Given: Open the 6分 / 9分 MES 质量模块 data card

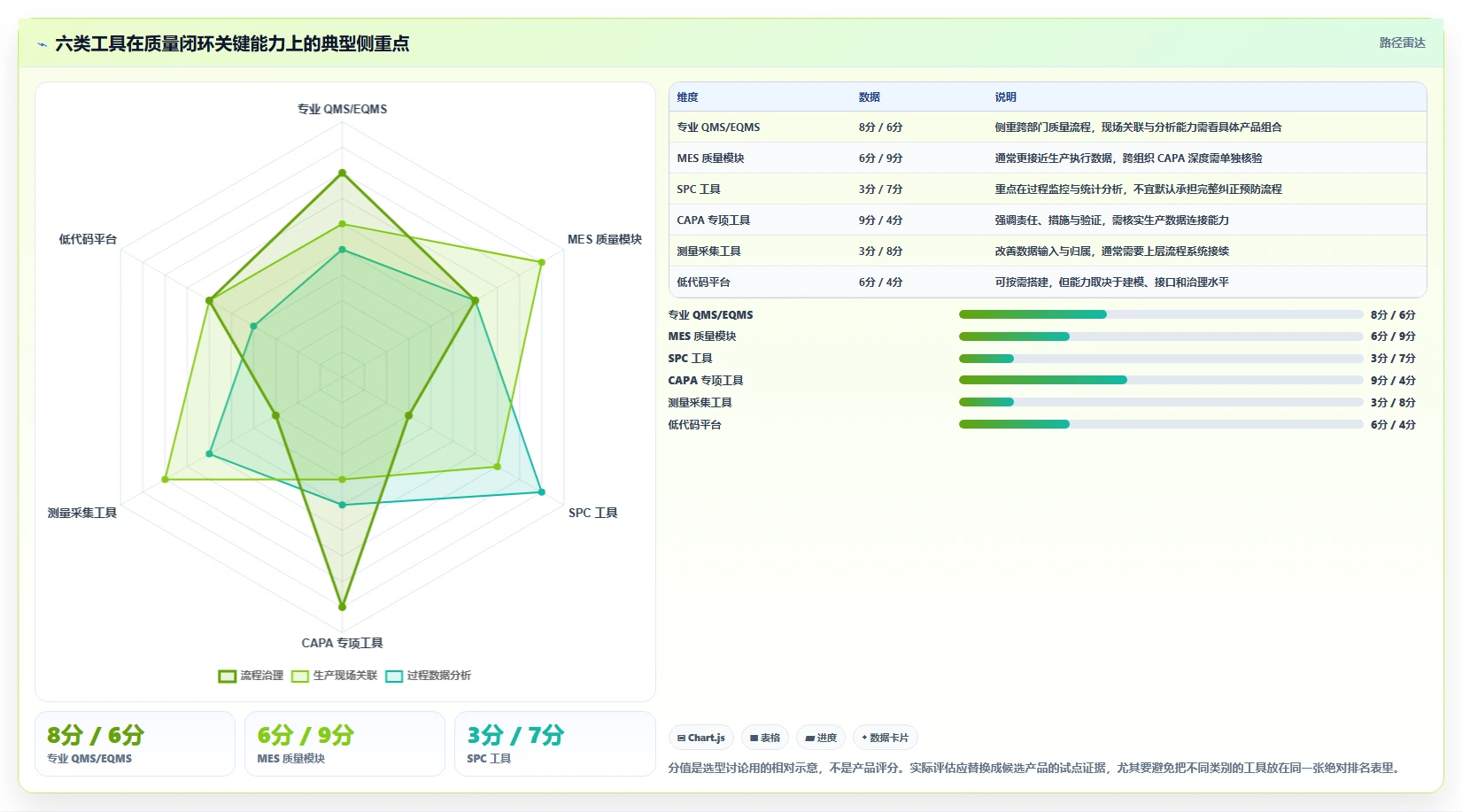Looking at the screenshot, I should coord(344,744).
